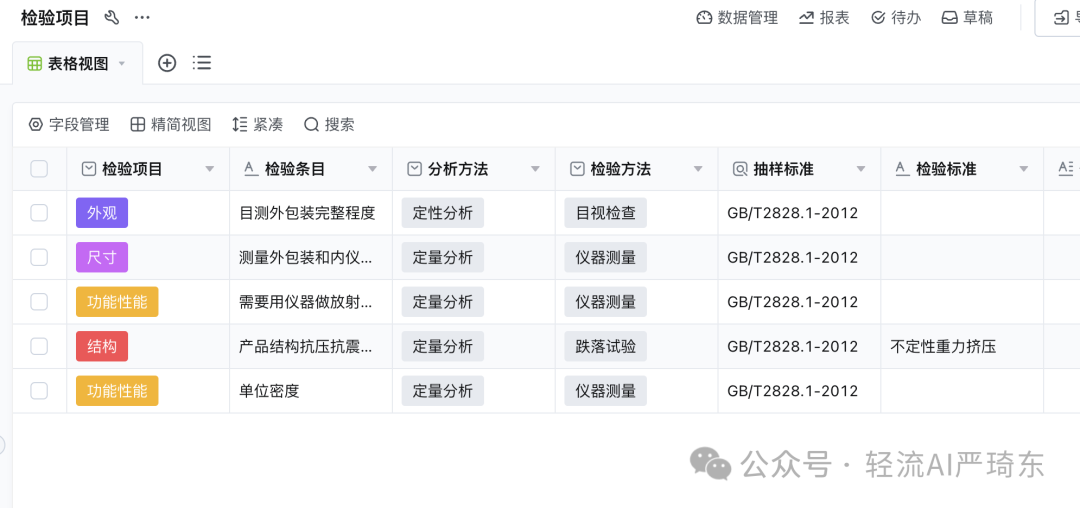
Task: Click the 检验方法 column header label
Action: 621,169
